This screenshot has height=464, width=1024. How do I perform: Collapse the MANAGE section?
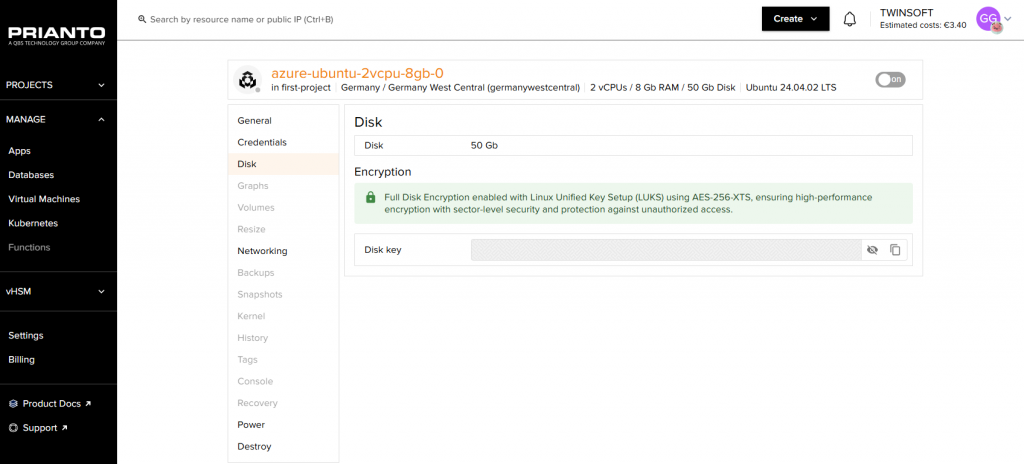click(57, 119)
